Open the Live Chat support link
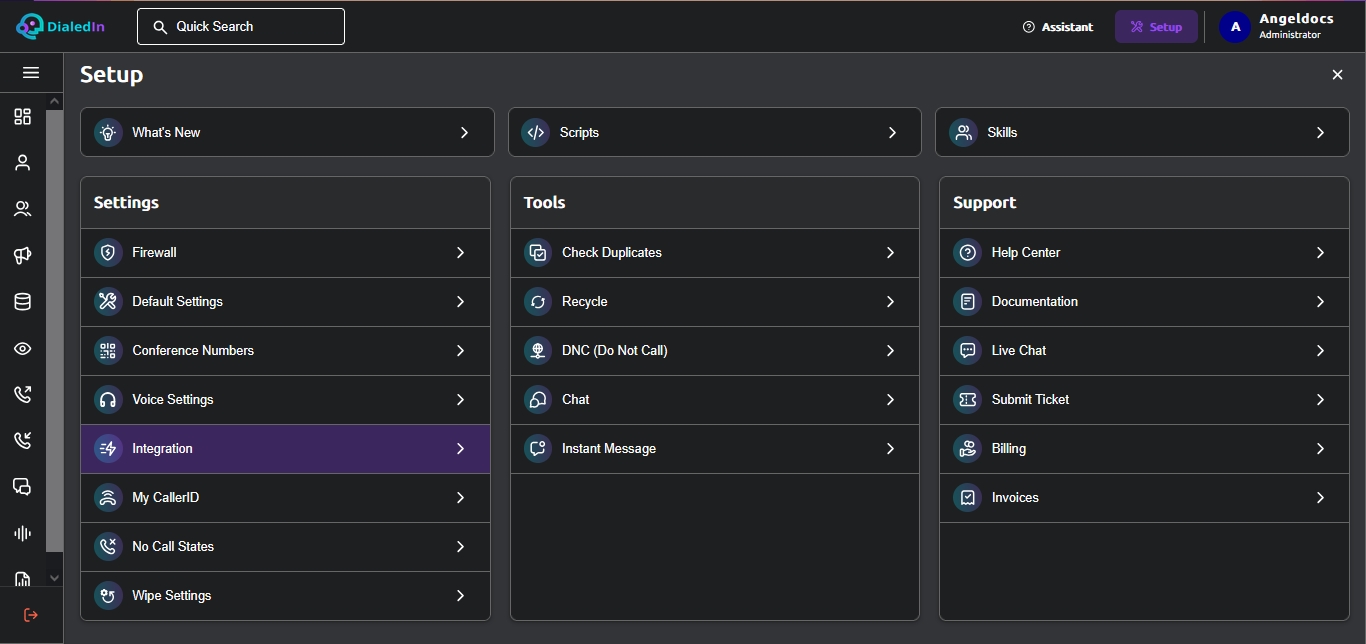This screenshot has height=644, width=1366. (x=1144, y=351)
